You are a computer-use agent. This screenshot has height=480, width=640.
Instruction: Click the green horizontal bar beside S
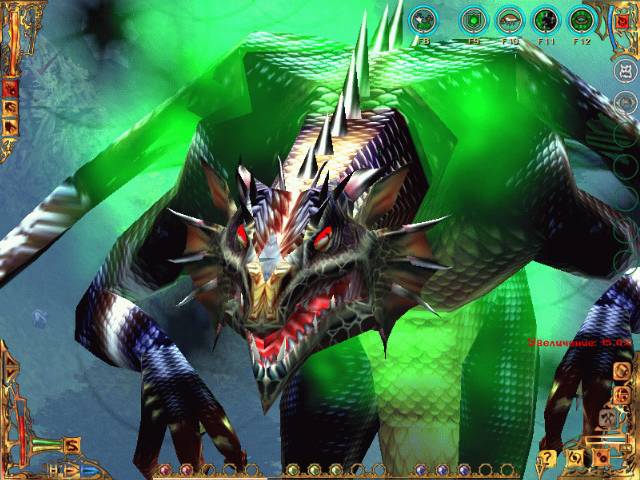[47, 443]
